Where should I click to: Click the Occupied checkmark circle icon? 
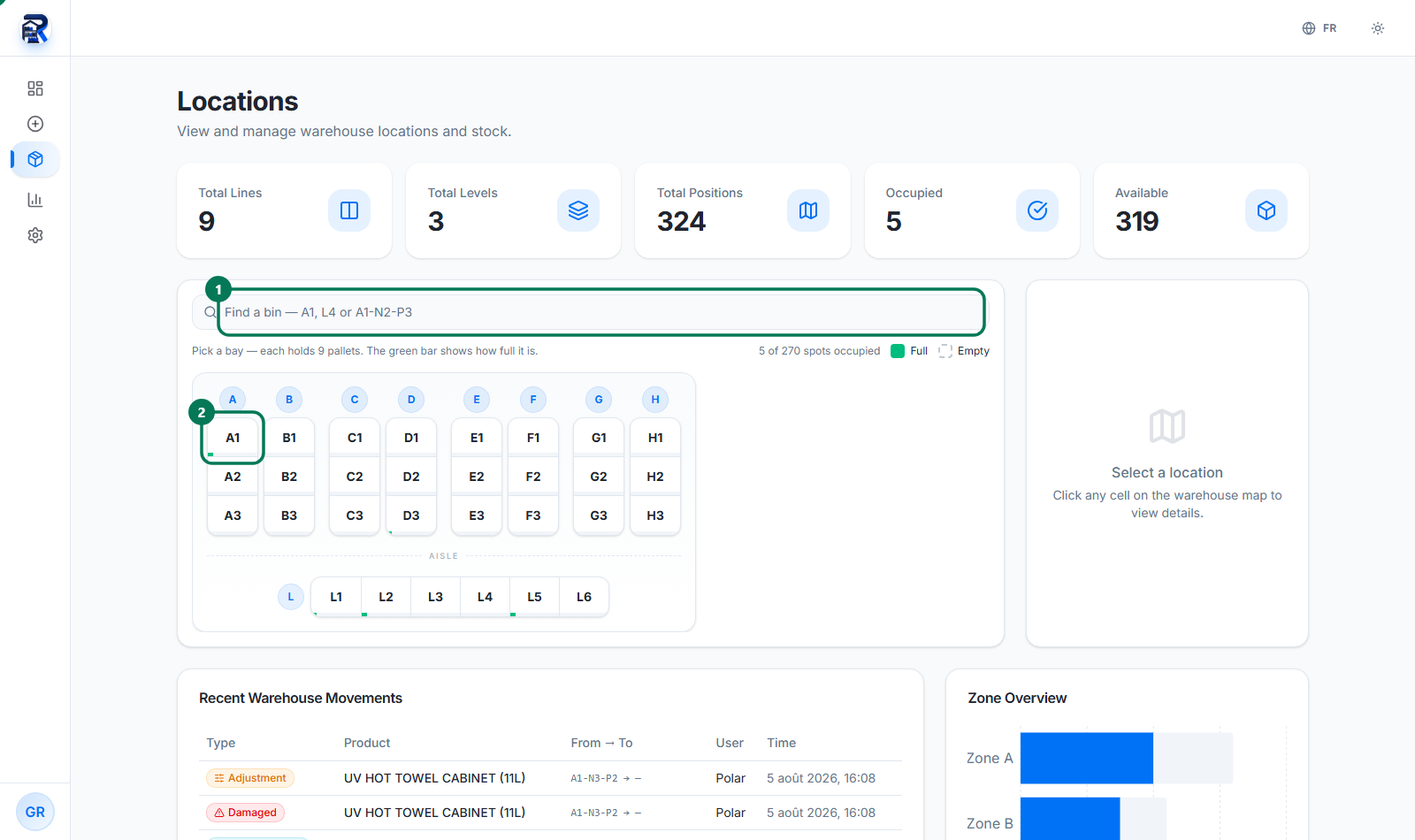(x=1037, y=210)
